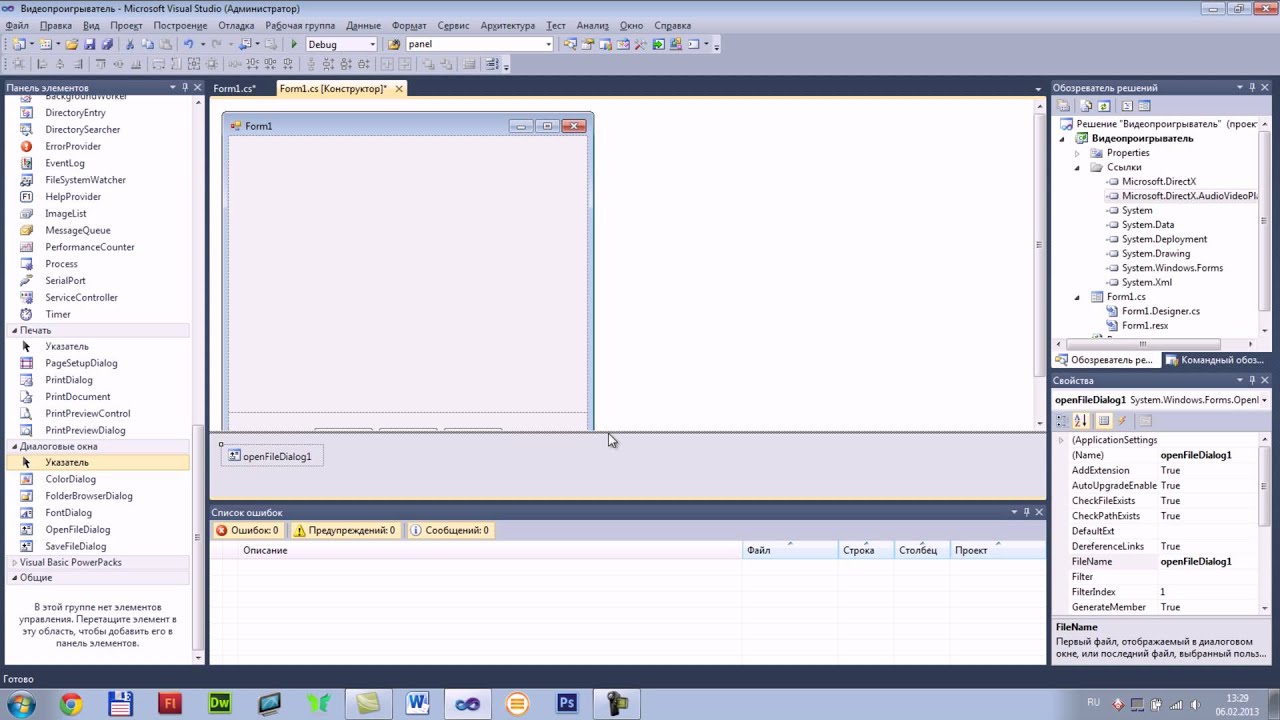Toggle the messages filter Сообщений: 0

click(450, 530)
